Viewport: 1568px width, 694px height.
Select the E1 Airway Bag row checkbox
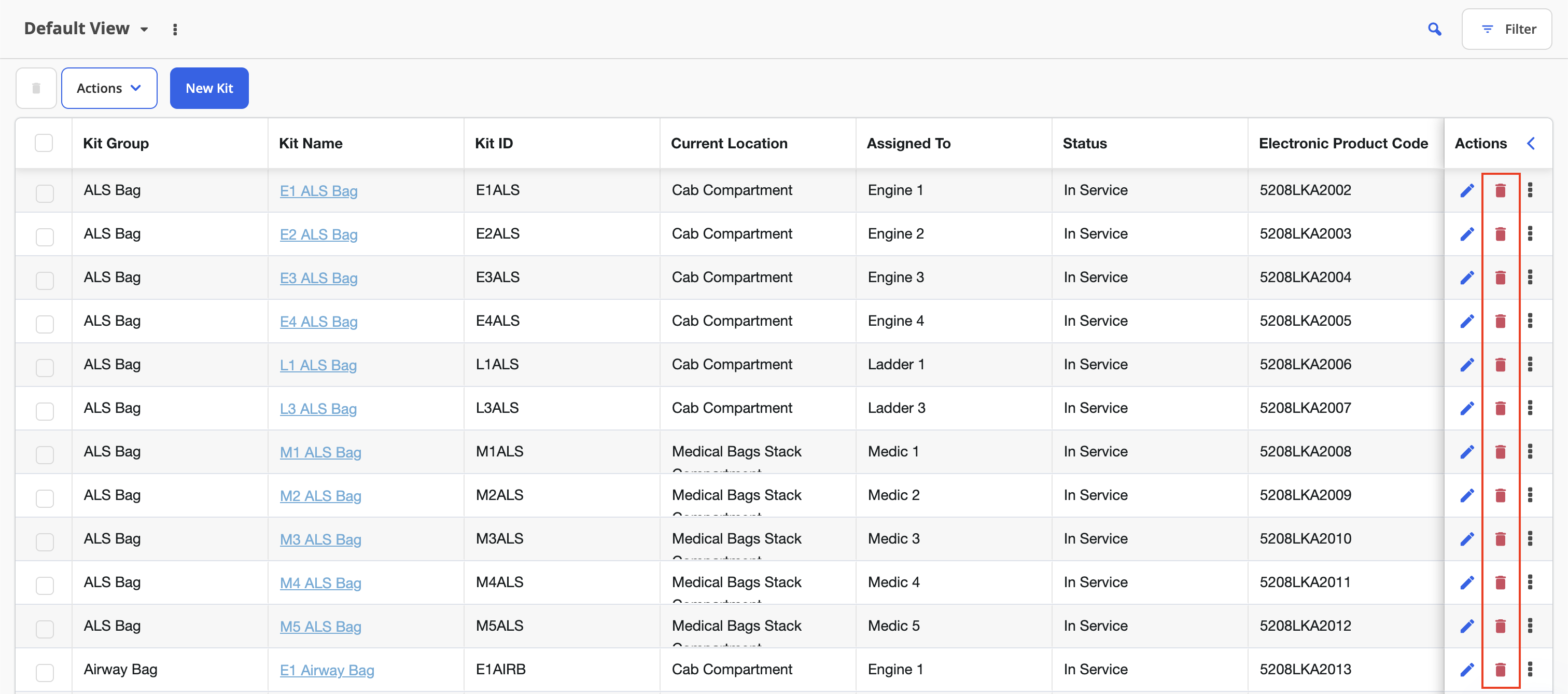pos(45,673)
